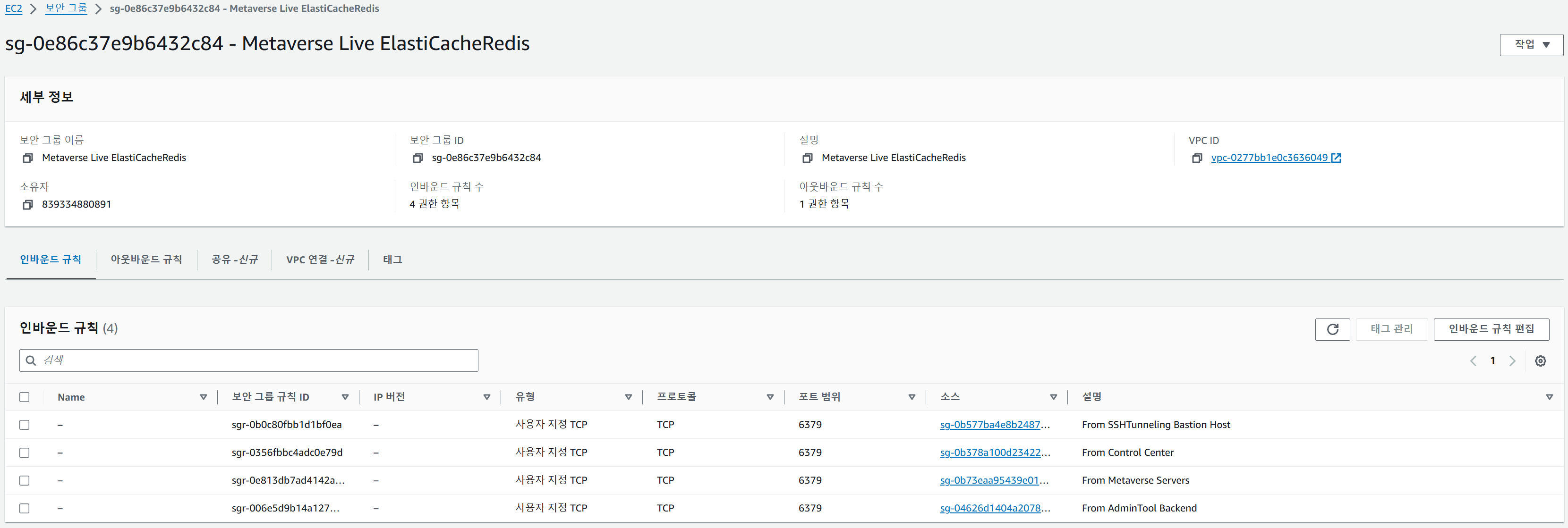The image size is (1568, 528).
Task: Refresh the inbound rules list
Action: point(1332,329)
